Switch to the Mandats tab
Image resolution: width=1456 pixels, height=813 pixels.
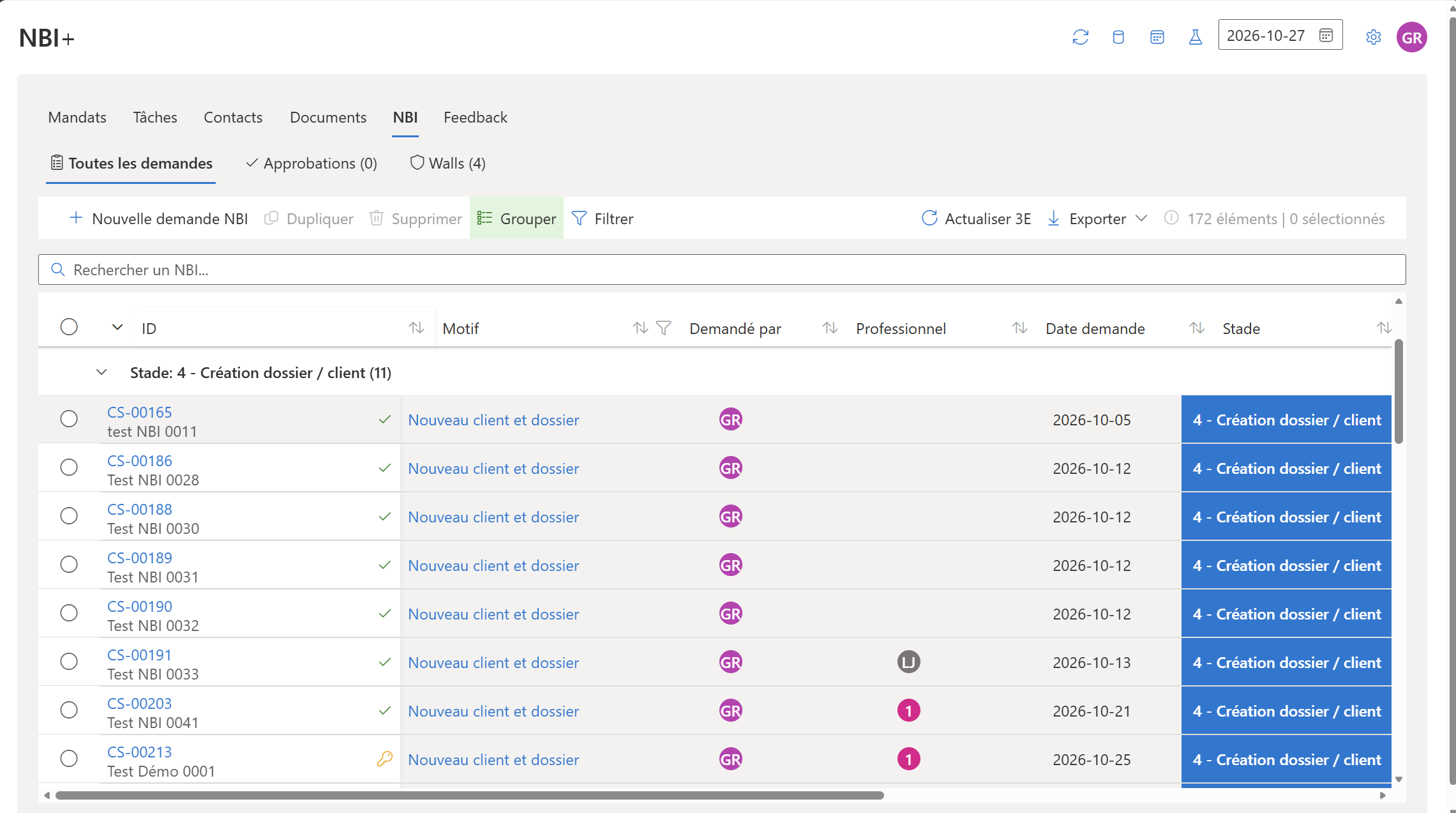pyautogui.click(x=77, y=118)
